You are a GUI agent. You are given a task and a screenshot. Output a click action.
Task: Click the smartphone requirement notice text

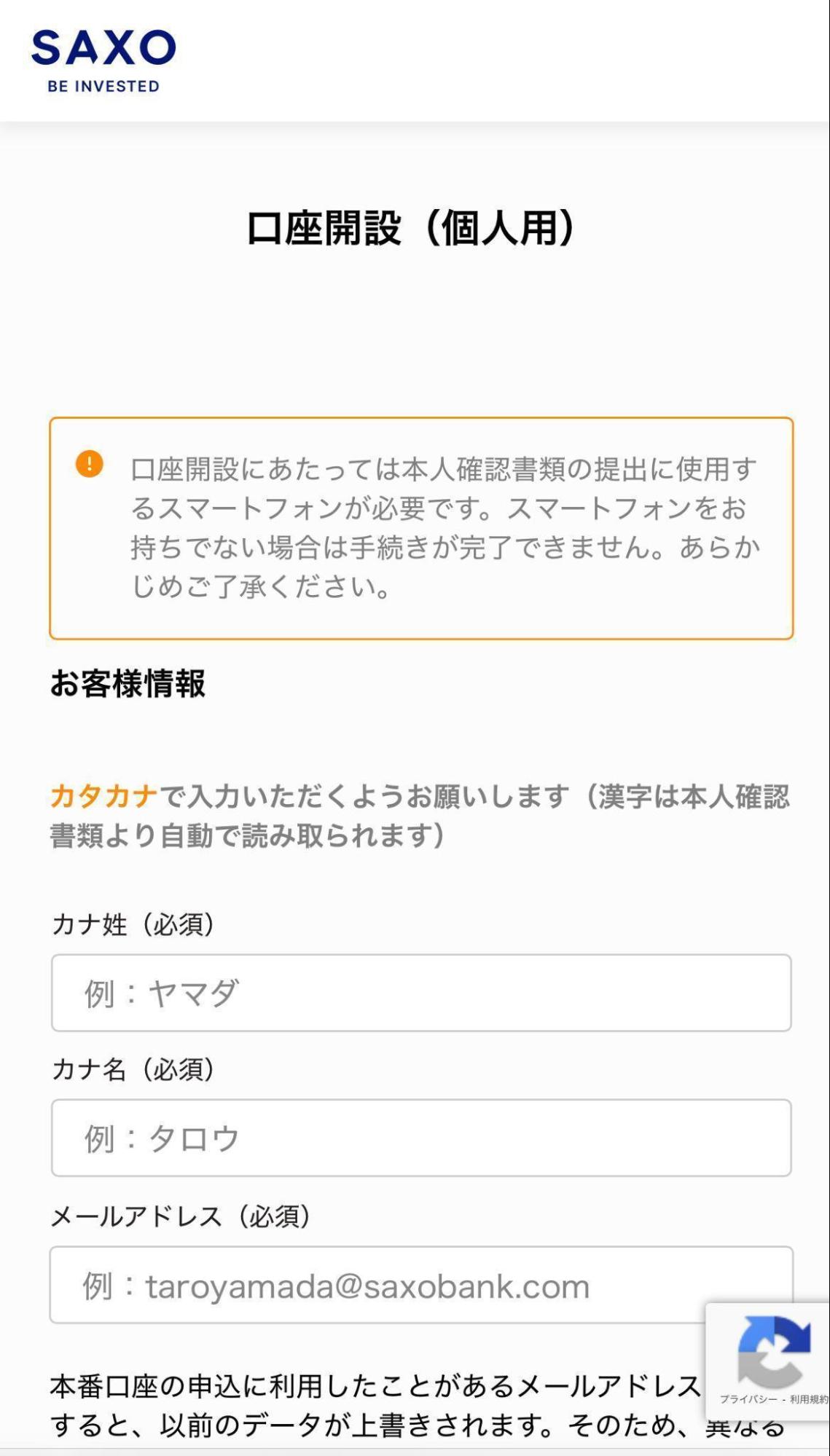pos(445,527)
